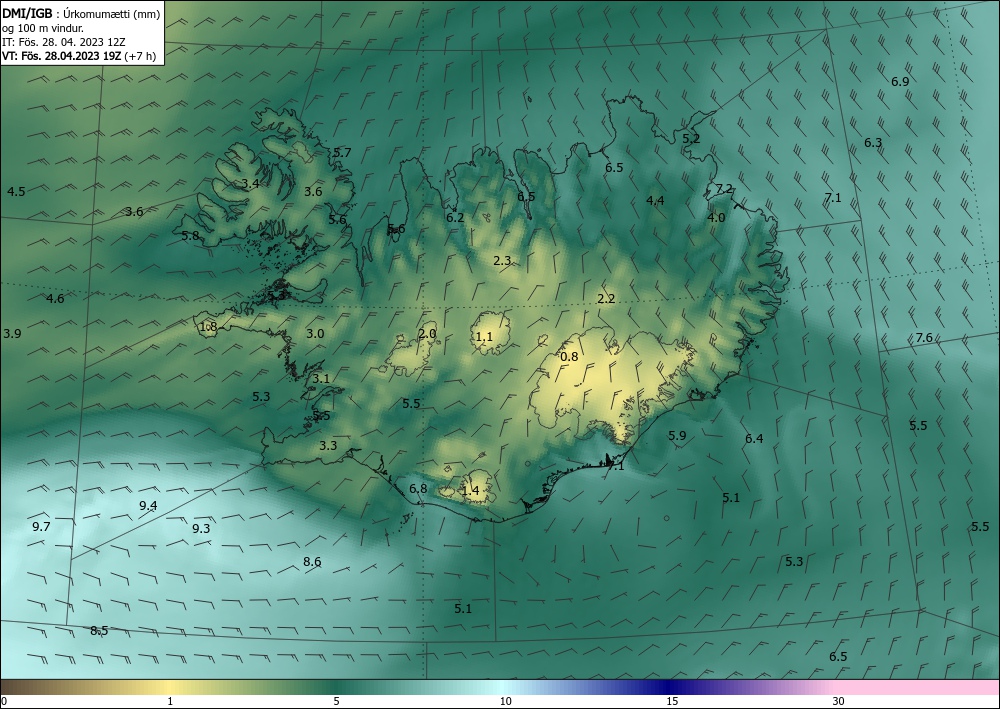This screenshot has height=709, width=1000.
Task: Click the 4.4 value label
Action: pos(655,200)
